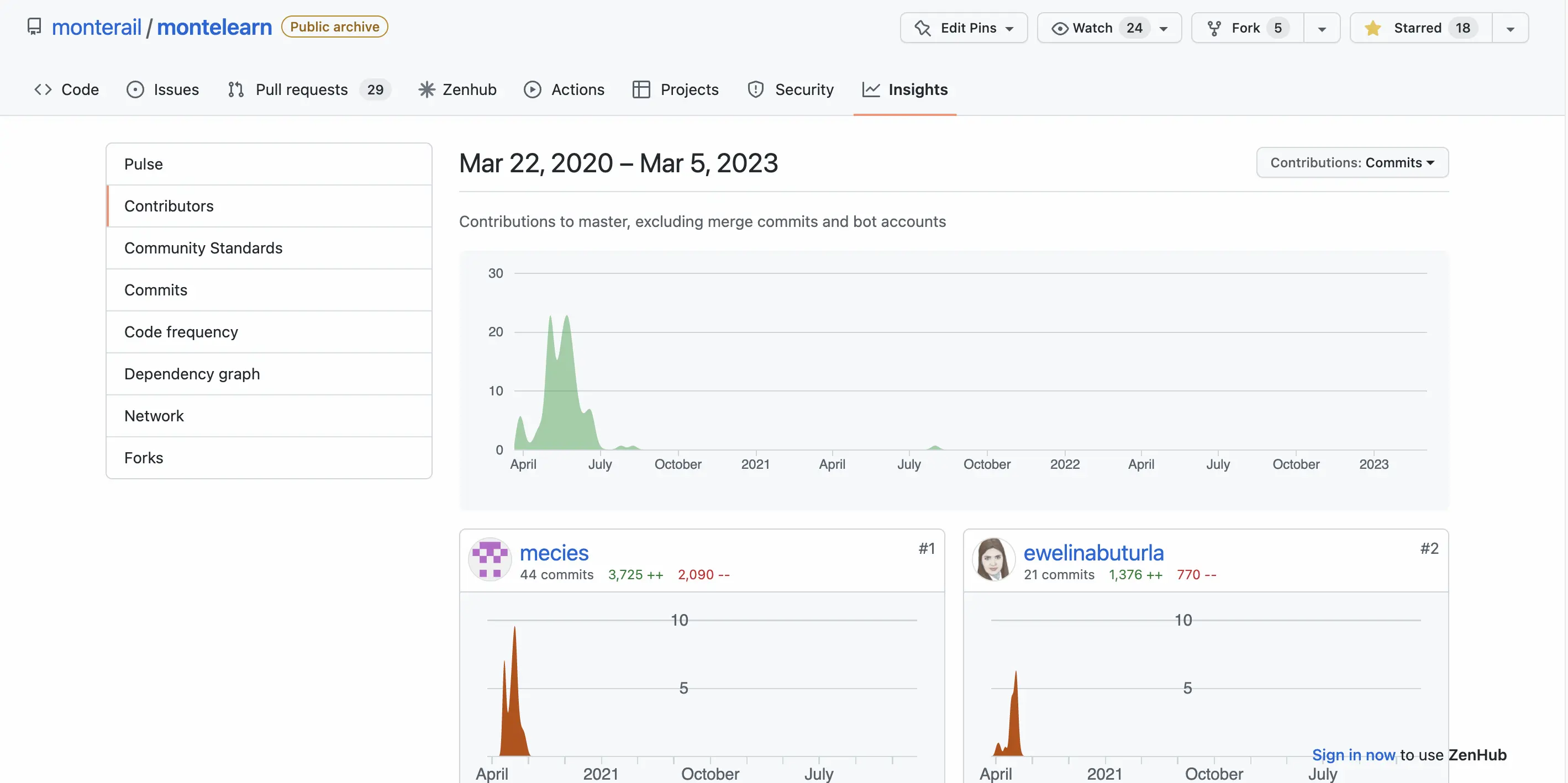The image size is (1568, 783).
Task: Click the Issues circle icon
Action: tap(135, 89)
